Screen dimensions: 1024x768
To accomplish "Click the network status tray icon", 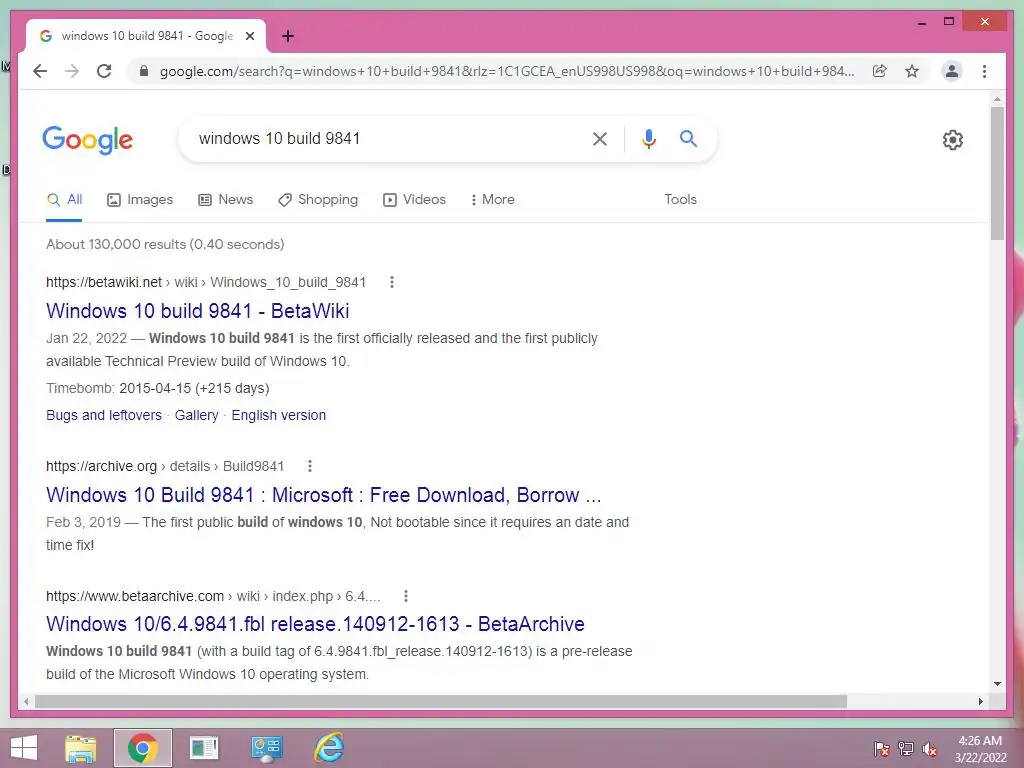I will pos(906,748).
